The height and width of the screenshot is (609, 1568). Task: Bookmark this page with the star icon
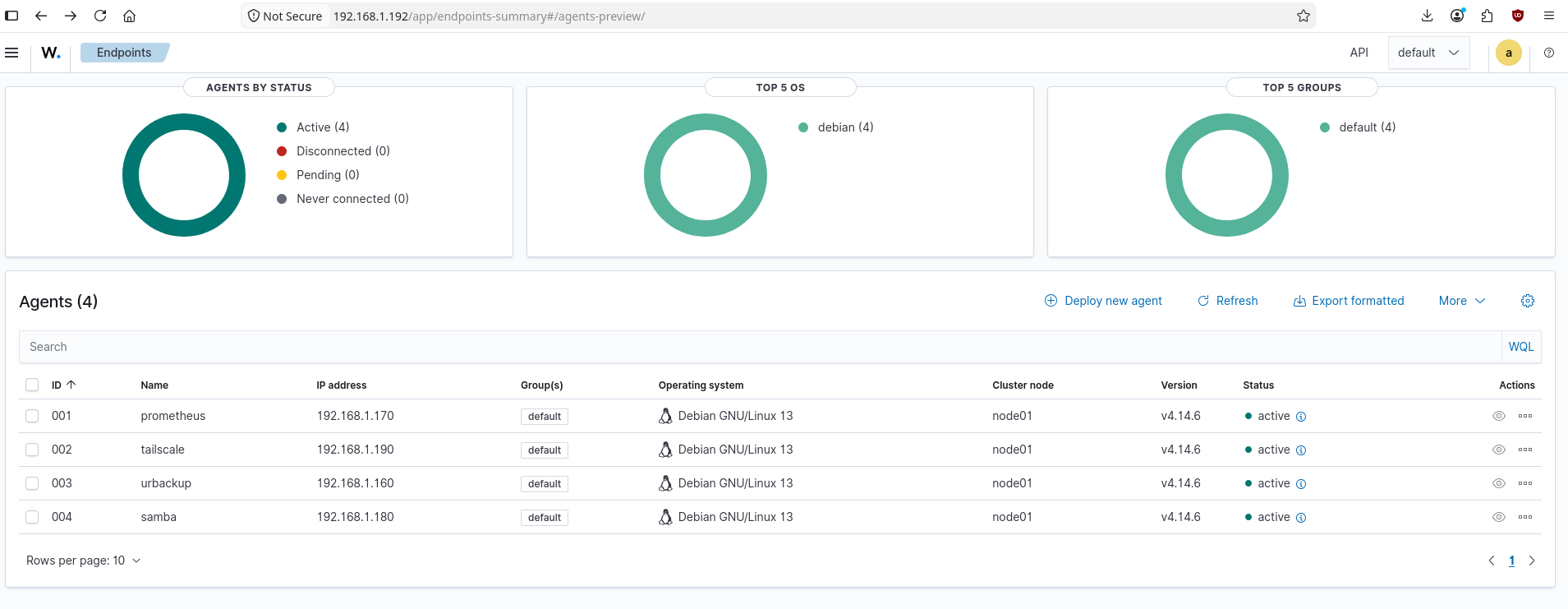(x=1304, y=16)
